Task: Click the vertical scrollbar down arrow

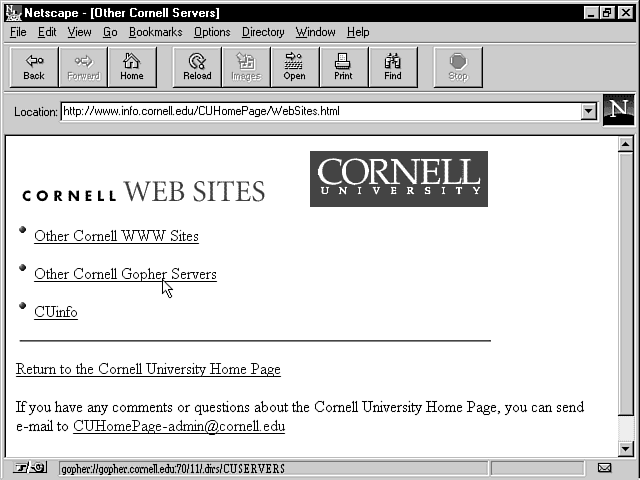Action: click(x=626, y=449)
